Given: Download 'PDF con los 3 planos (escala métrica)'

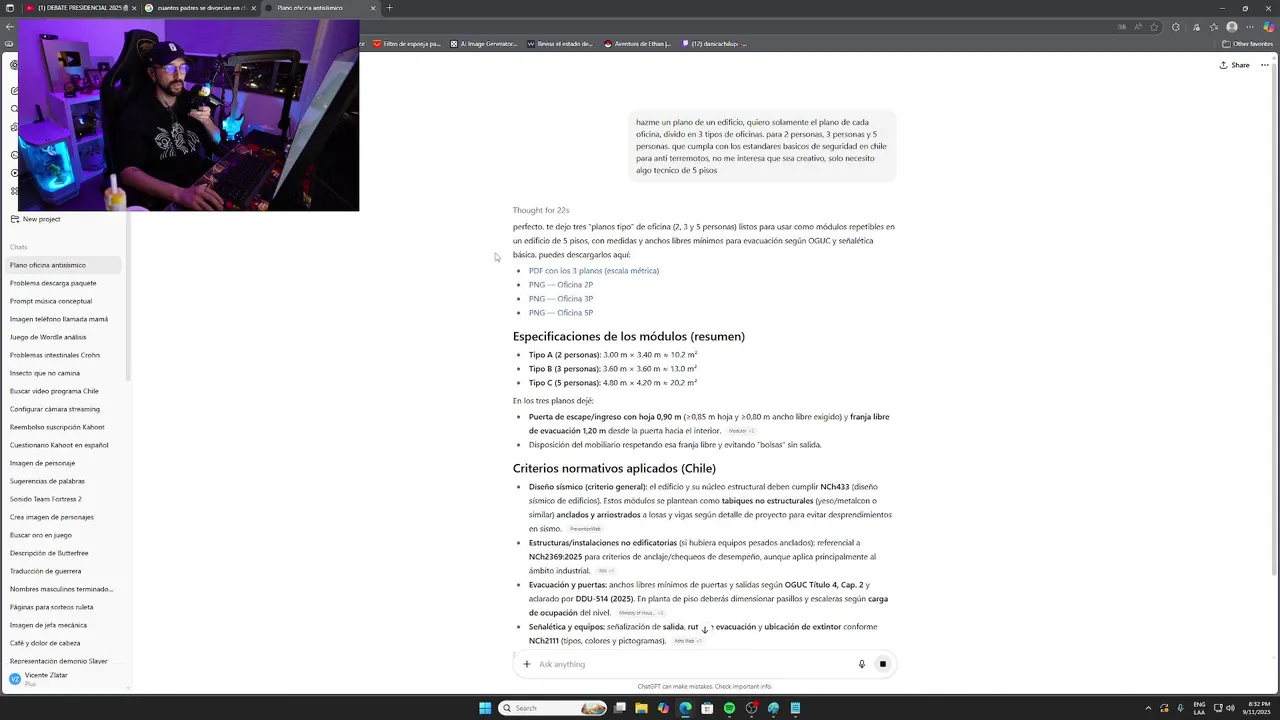Looking at the screenshot, I should click(594, 271).
